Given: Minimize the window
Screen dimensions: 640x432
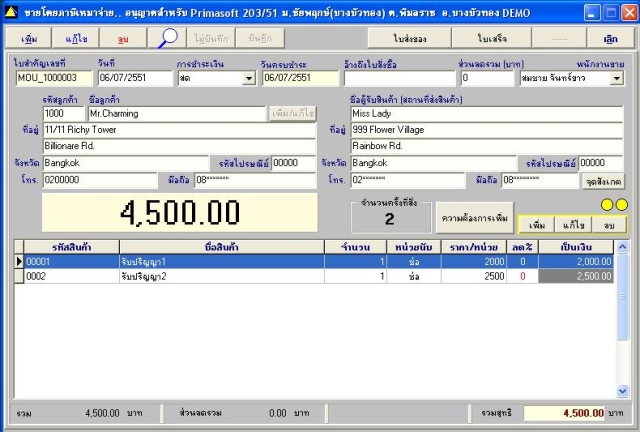Looking at the screenshot, I should coord(592,13).
